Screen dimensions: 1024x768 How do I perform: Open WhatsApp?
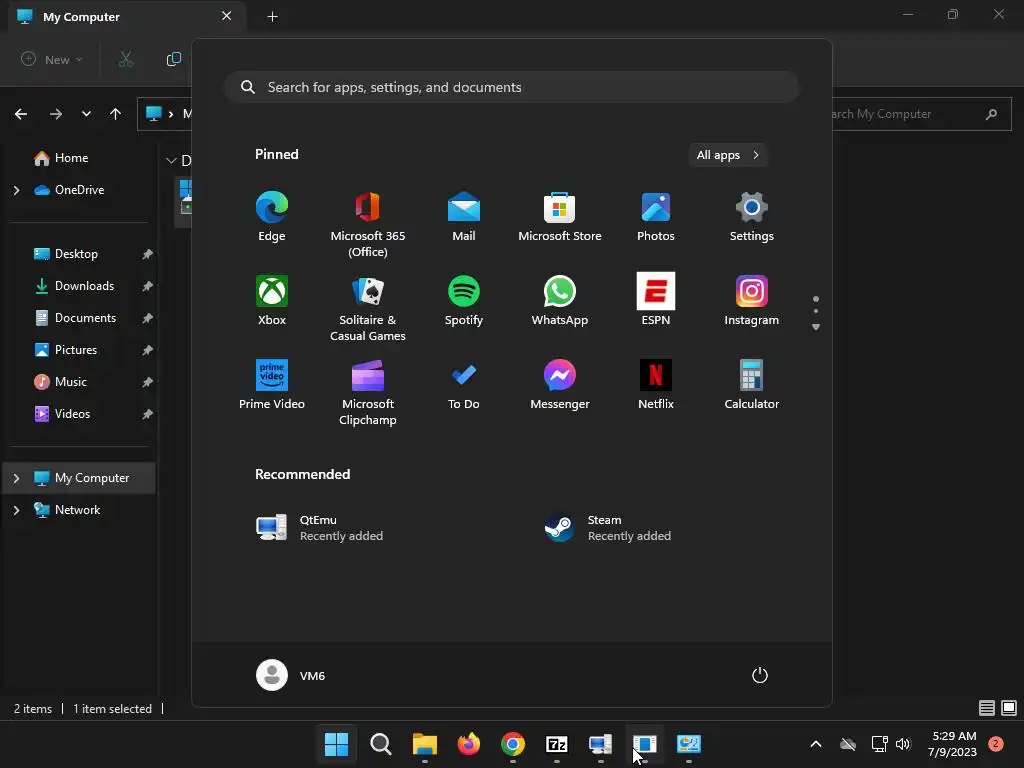pyautogui.click(x=560, y=300)
